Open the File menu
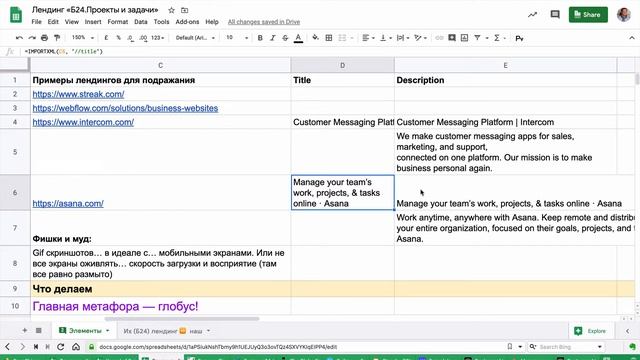This screenshot has width=640, height=360. pos(36,22)
